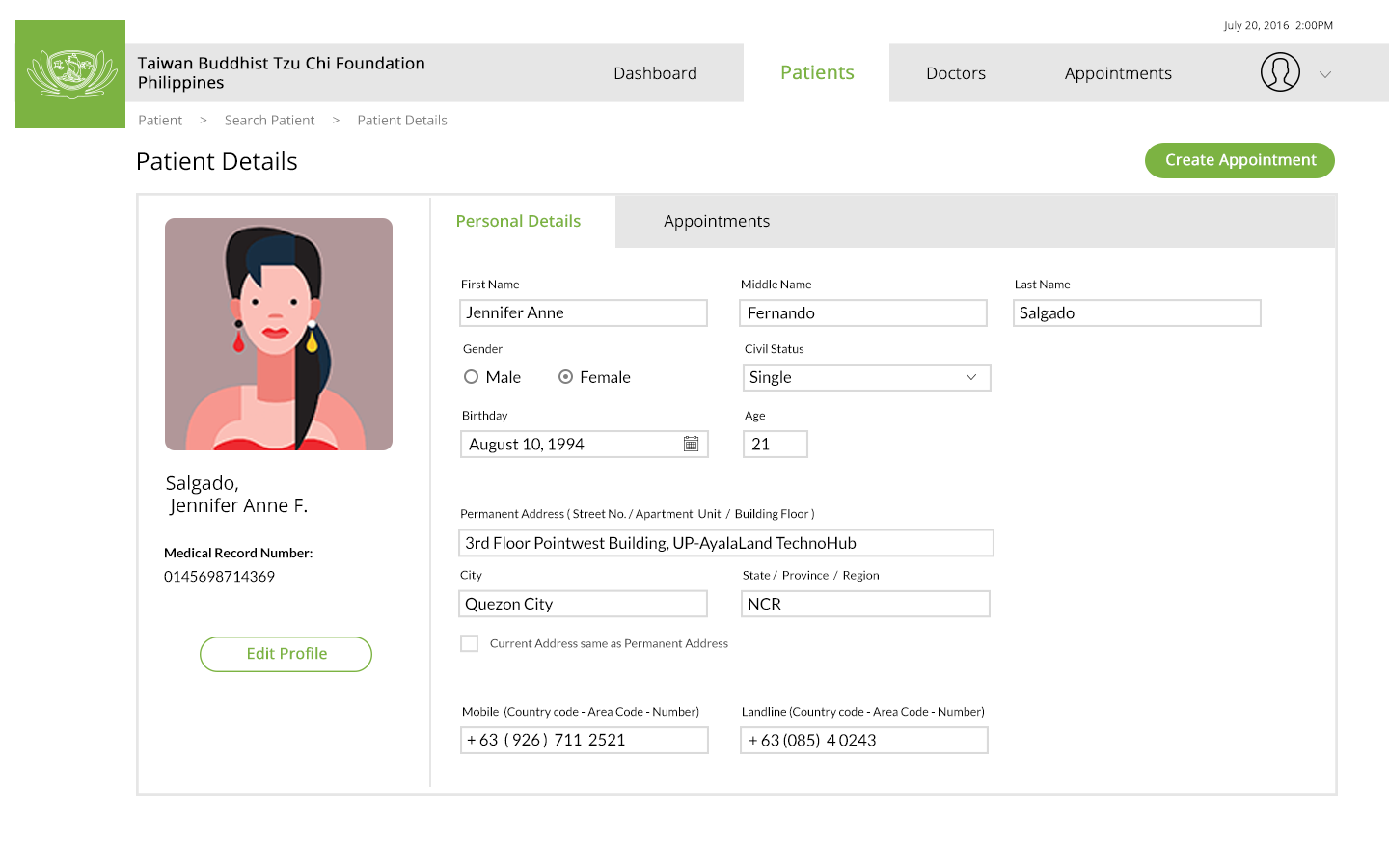This screenshot has height=868, width=1389.
Task: Select the Female radio button
Action: coord(566,377)
